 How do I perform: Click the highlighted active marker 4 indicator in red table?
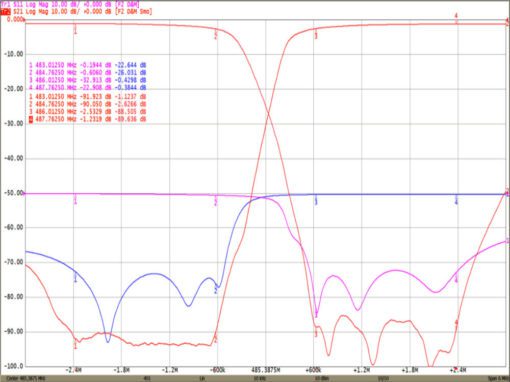(x=31, y=119)
